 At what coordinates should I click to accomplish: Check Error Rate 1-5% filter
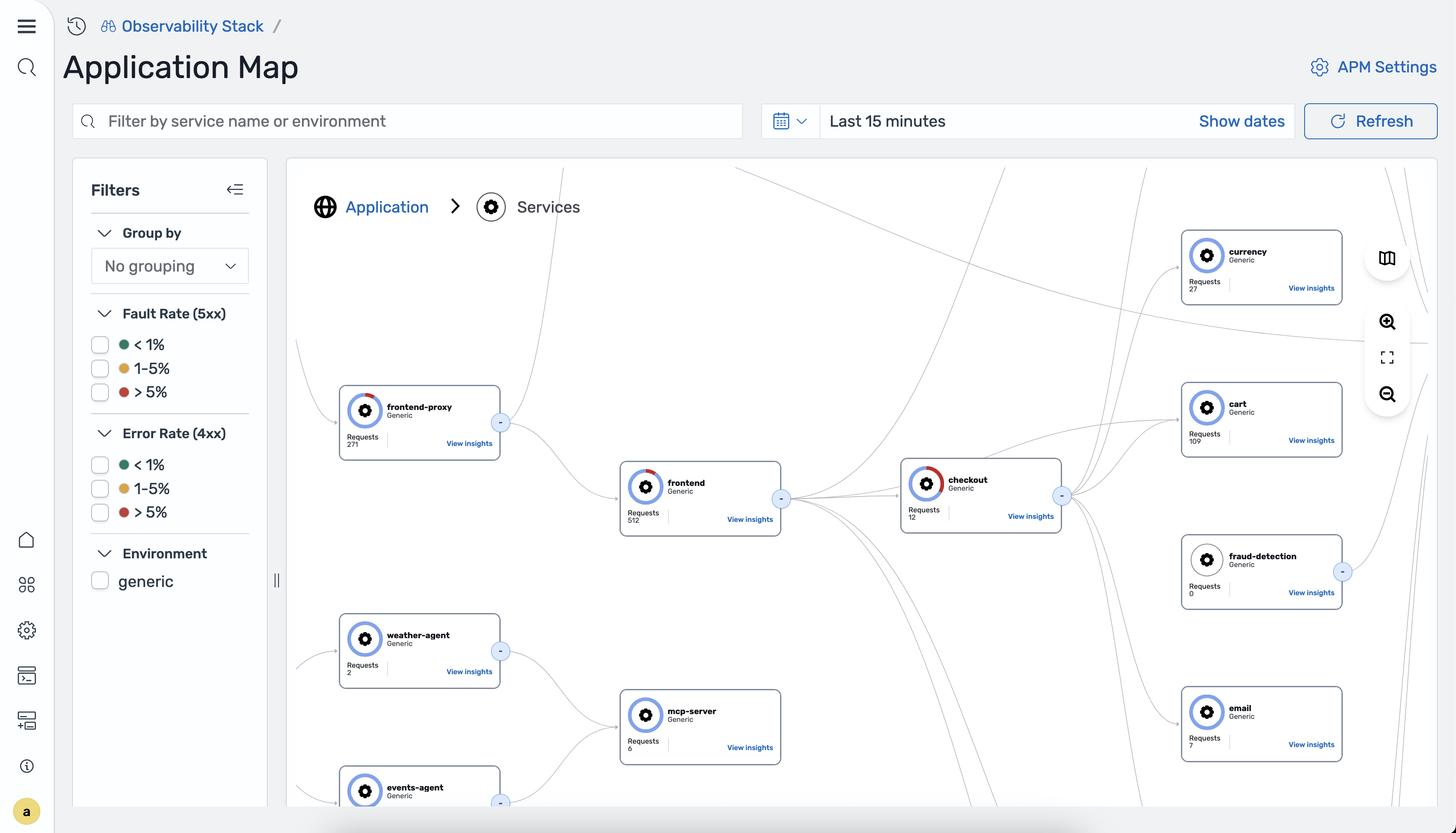pos(100,489)
